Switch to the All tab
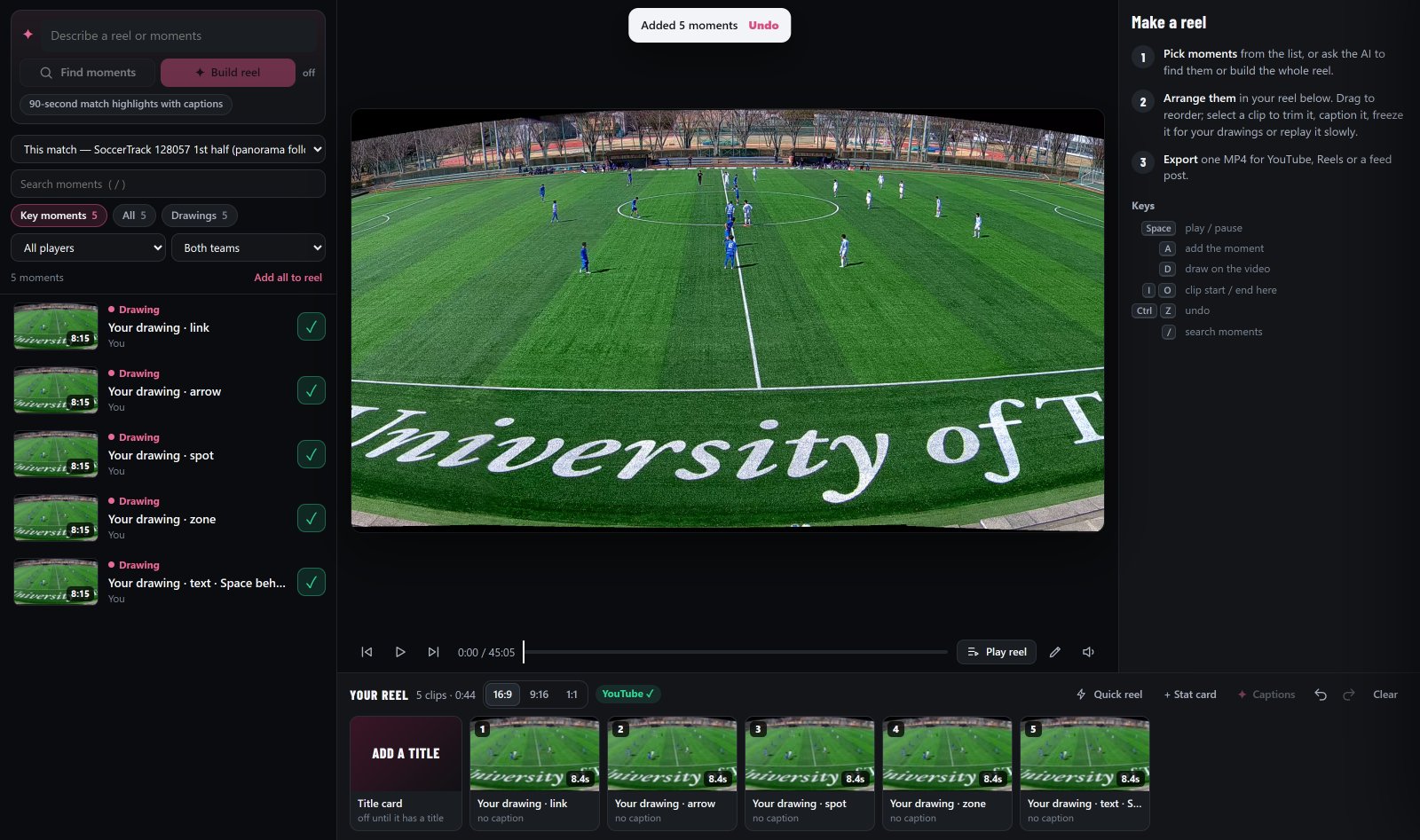Screen dimensions: 1420x840 pyautogui.click(x=134, y=216)
